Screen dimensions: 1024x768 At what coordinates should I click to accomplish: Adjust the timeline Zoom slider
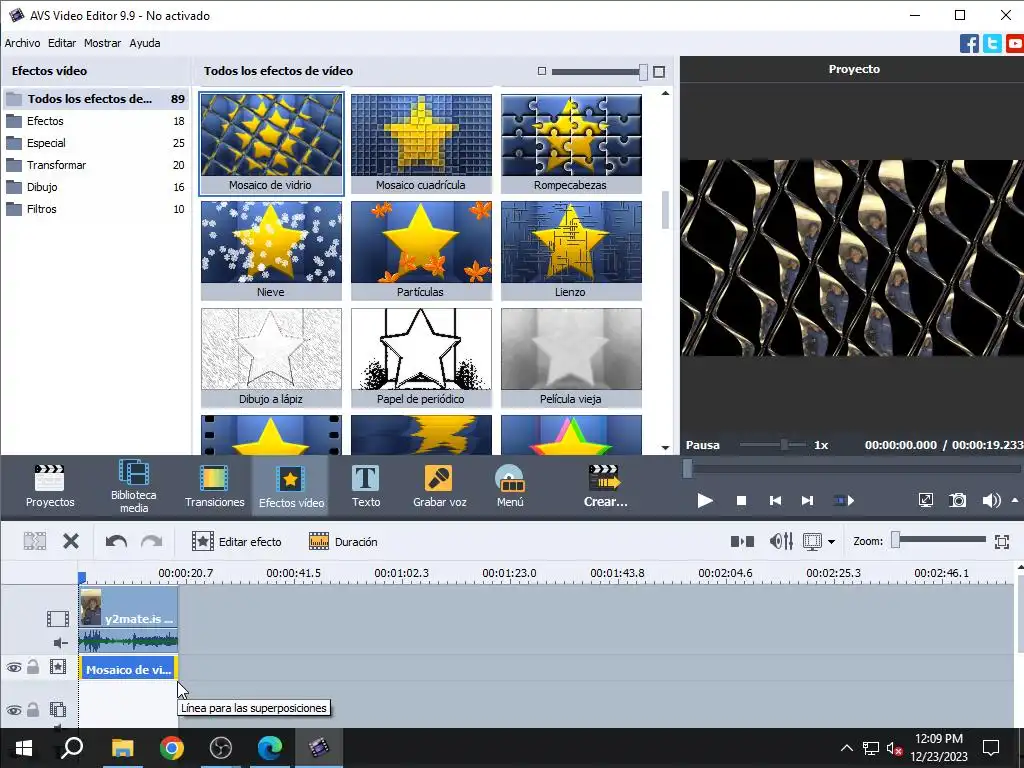(x=896, y=540)
